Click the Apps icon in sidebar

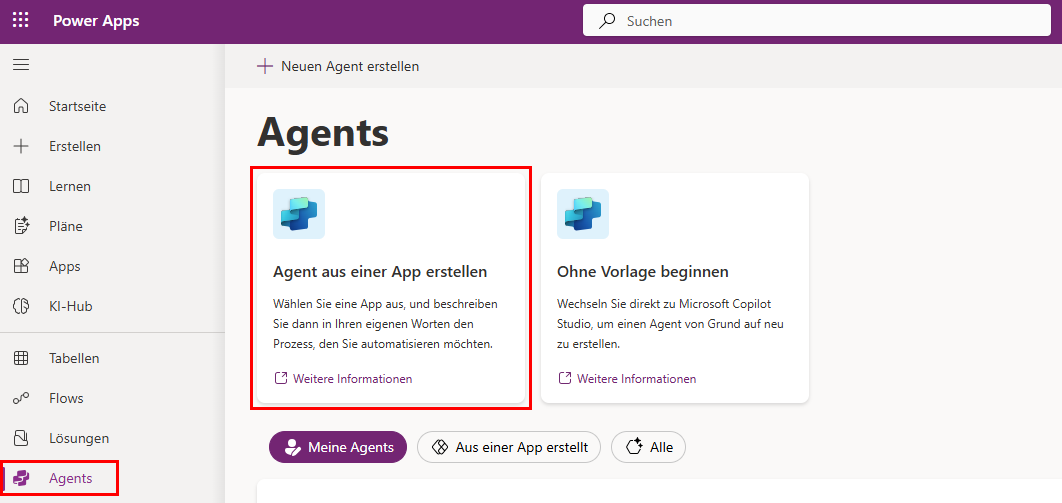coord(21,266)
